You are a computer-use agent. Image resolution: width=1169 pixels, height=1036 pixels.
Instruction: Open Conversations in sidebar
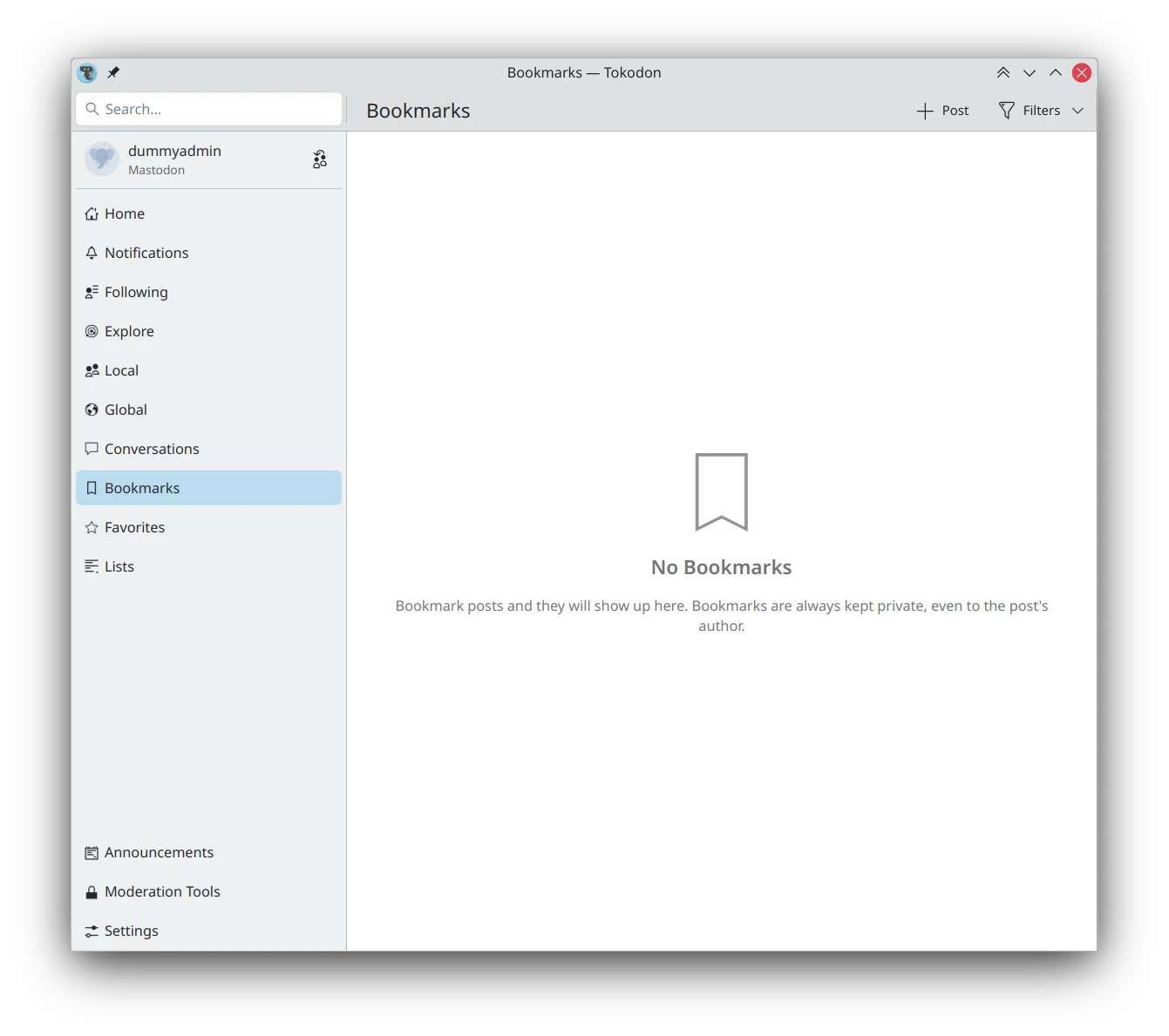pyautogui.click(x=209, y=450)
